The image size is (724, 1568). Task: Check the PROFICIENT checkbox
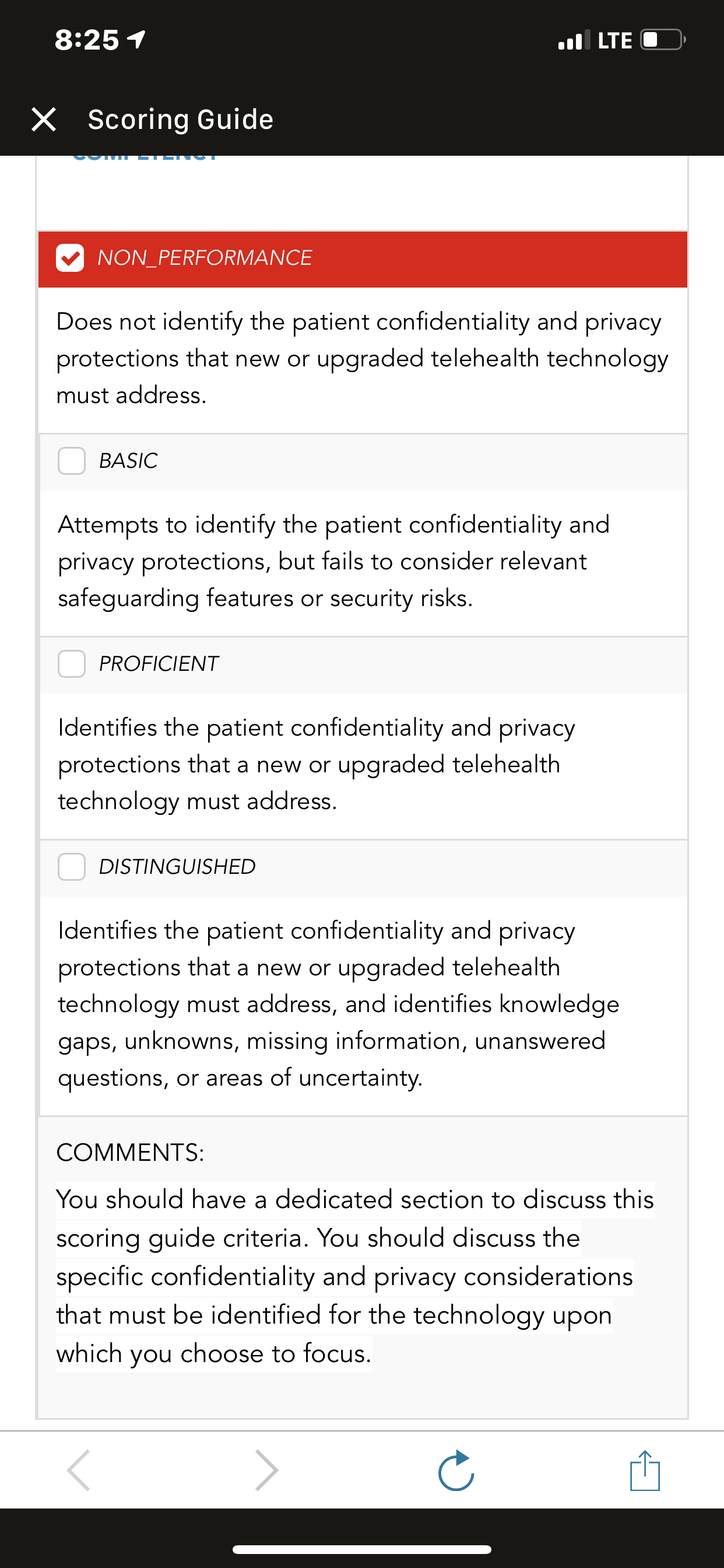(x=71, y=663)
